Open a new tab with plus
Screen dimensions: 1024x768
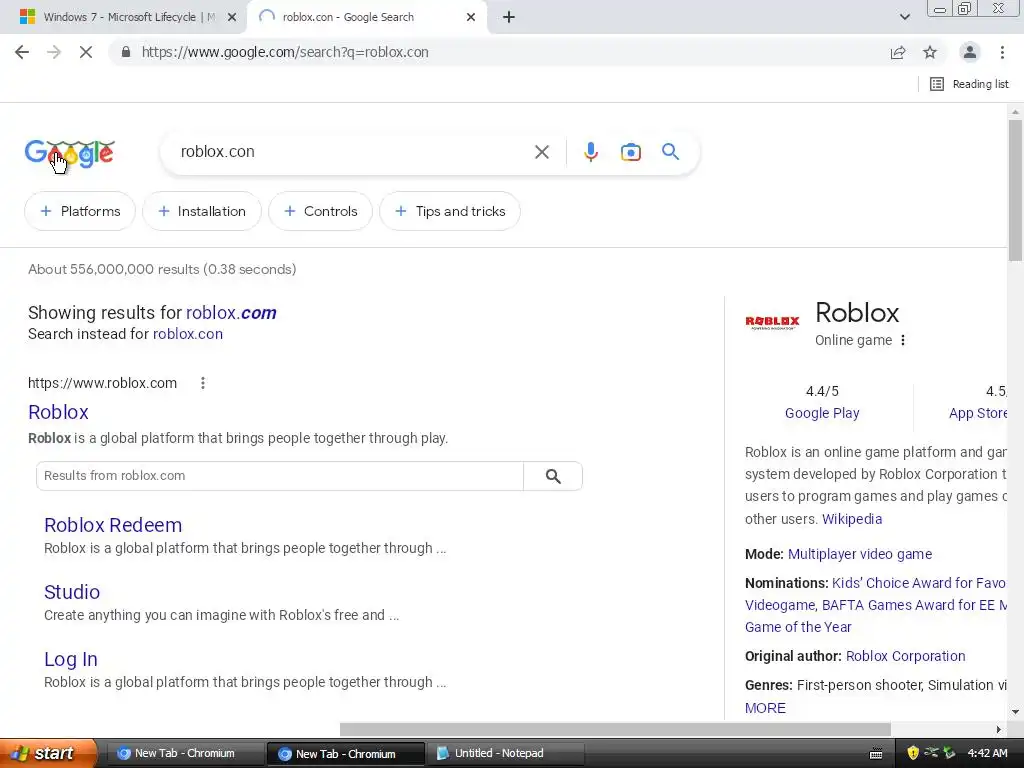point(509,17)
